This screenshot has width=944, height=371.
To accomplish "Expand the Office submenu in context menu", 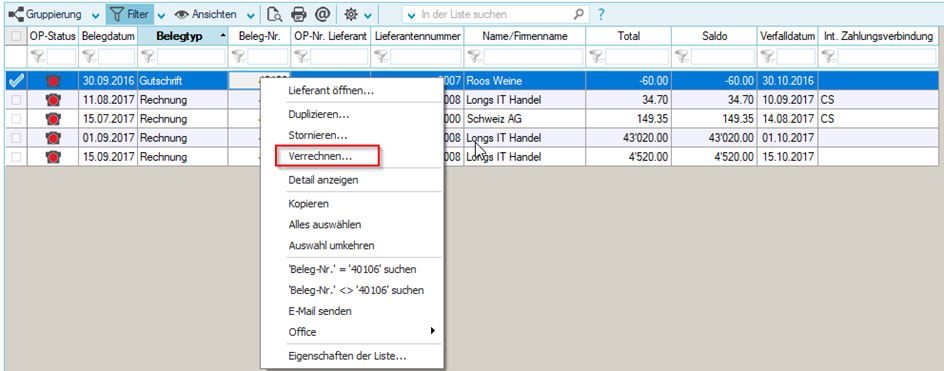I will tap(352, 332).
